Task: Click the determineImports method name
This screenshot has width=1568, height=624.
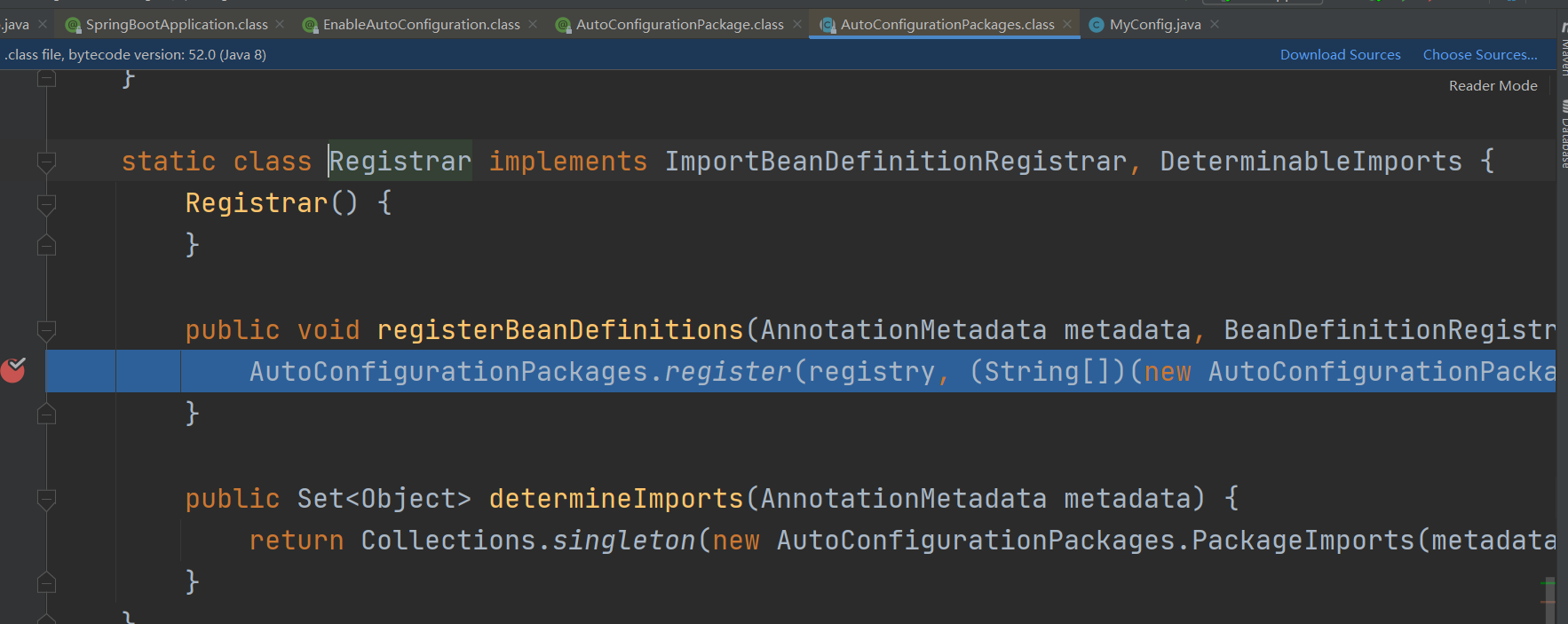Action: pyautogui.click(x=616, y=499)
